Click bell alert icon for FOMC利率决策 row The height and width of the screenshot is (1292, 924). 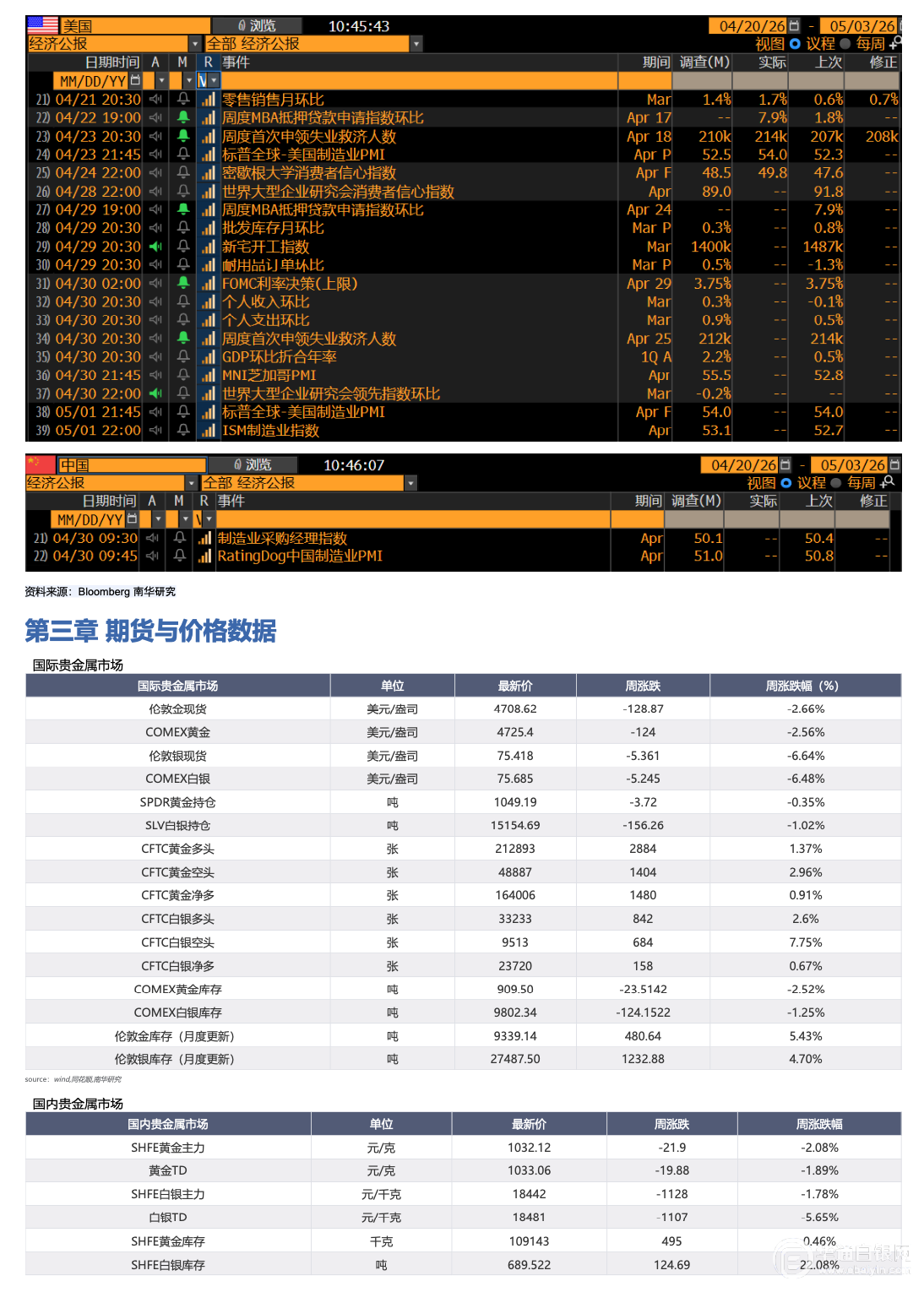click(183, 283)
